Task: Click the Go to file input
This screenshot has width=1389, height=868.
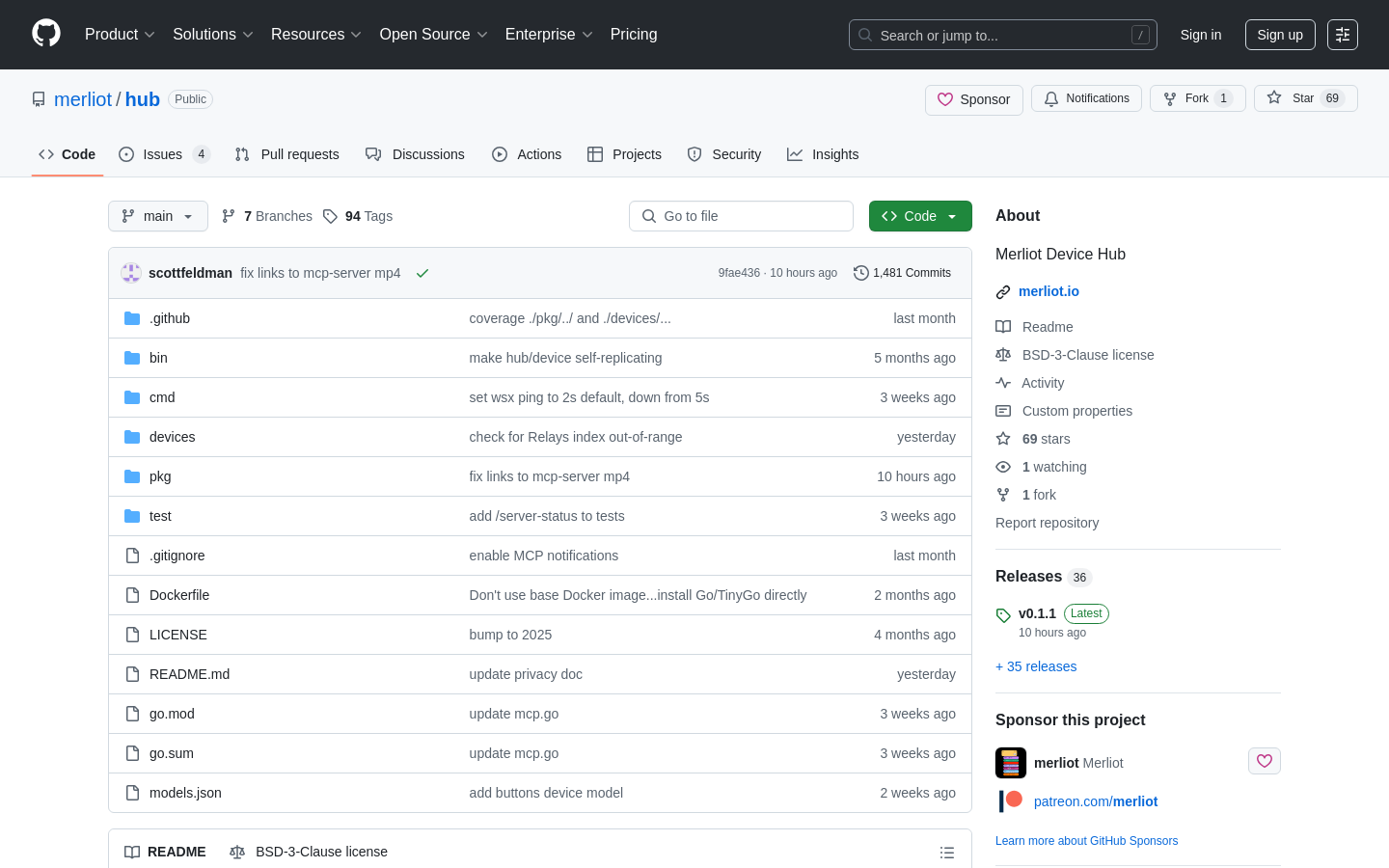Action: 741,216
